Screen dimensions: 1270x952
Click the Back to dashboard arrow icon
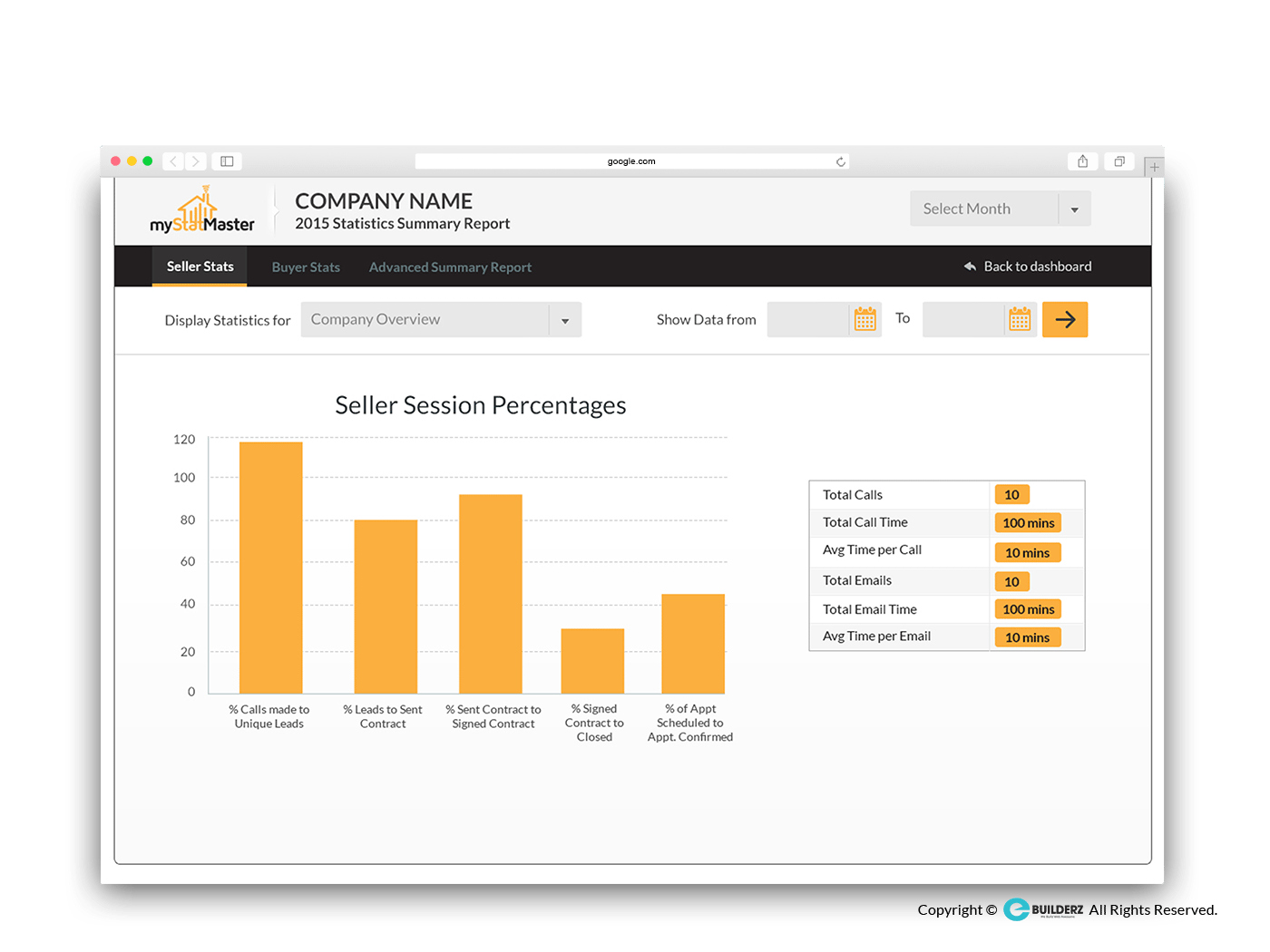970,267
